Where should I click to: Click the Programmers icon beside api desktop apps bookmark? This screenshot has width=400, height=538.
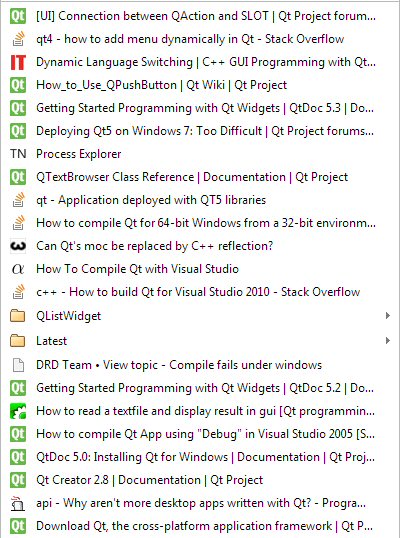(18, 503)
